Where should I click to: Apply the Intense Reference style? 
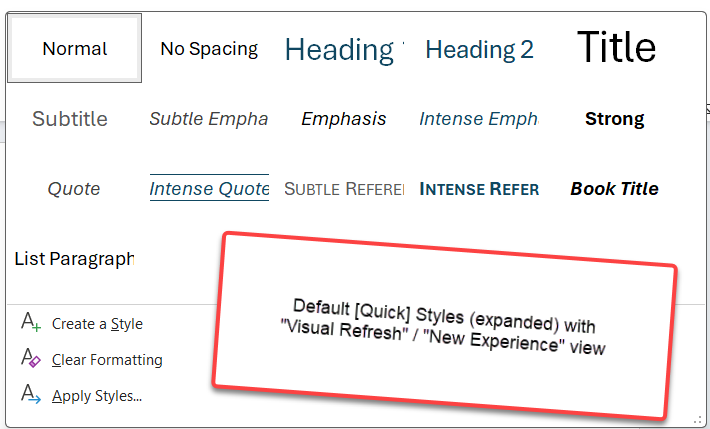pos(479,188)
